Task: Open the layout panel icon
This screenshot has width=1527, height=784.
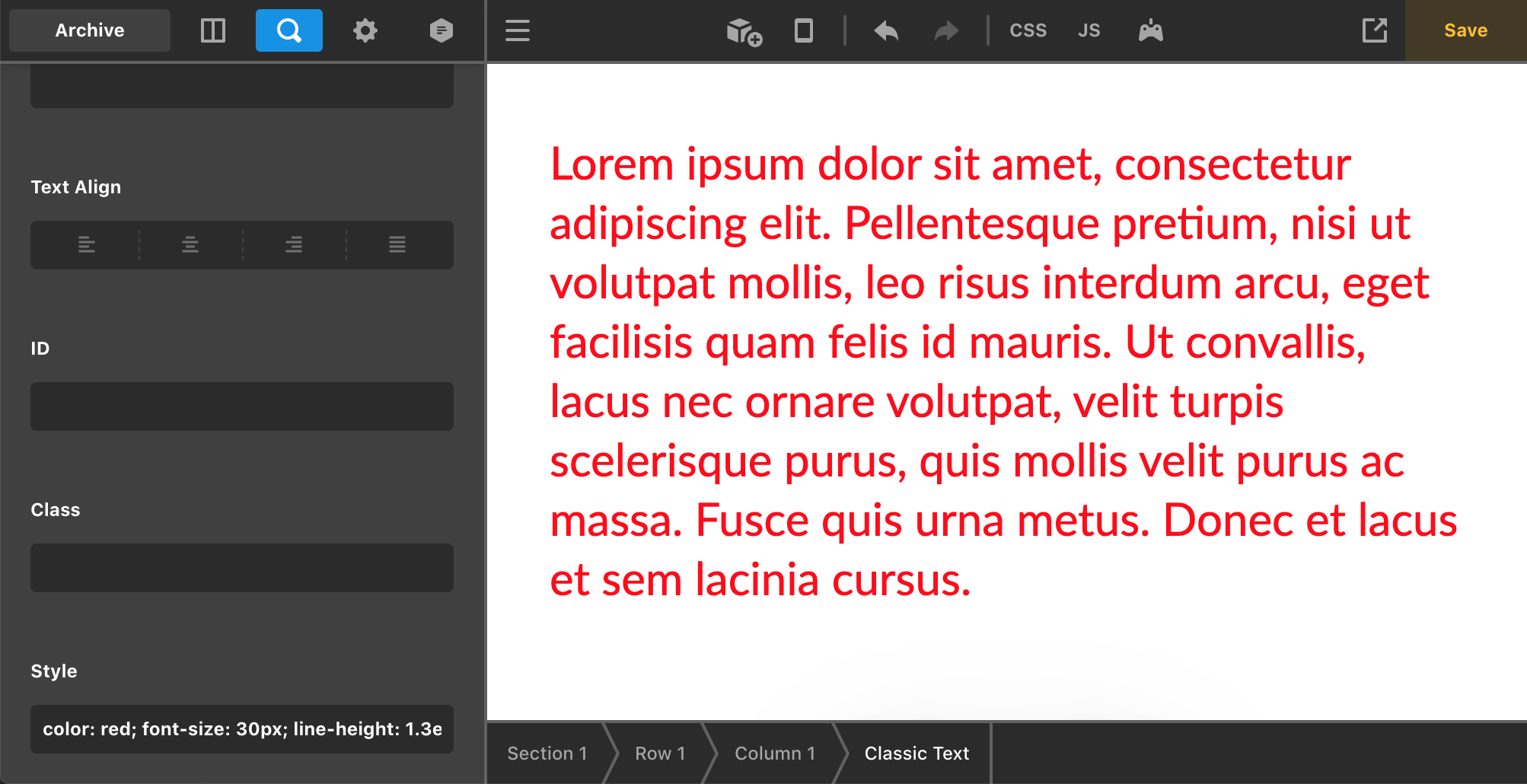Action: [x=213, y=30]
